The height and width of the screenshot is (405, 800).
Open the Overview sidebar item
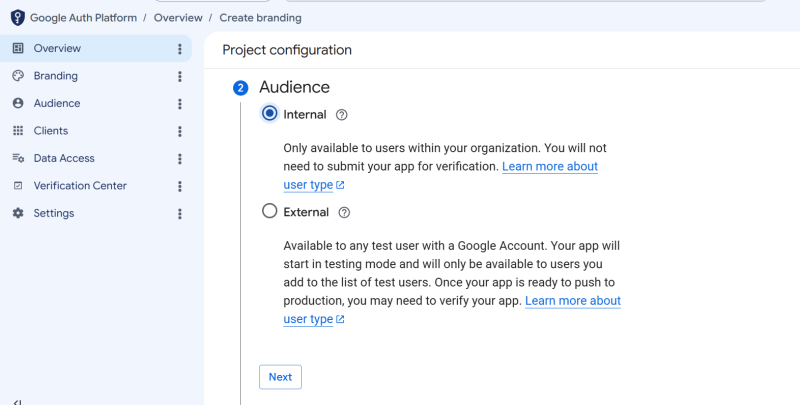(96, 48)
